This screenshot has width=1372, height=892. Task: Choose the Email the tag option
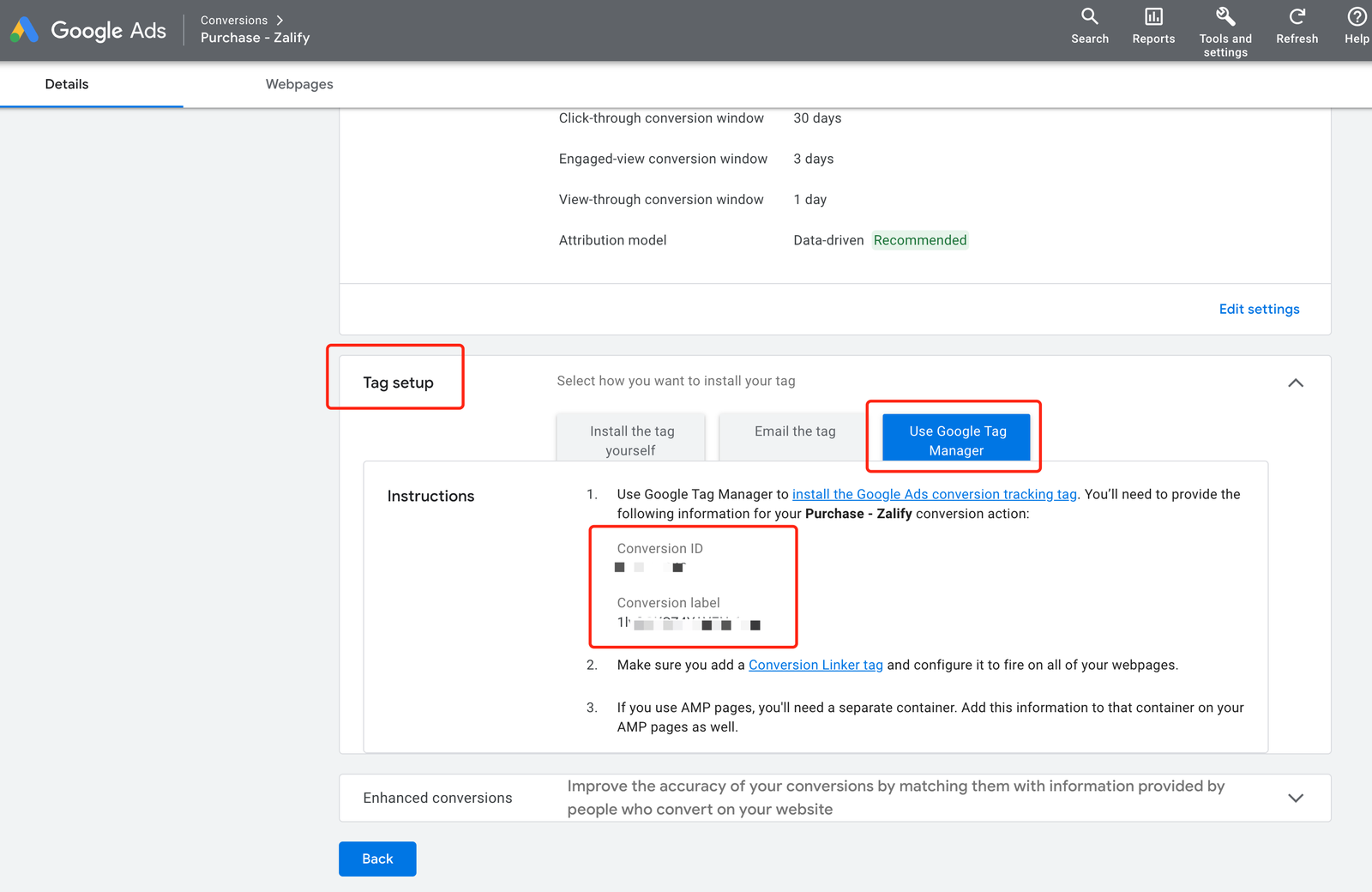click(795, 431)
